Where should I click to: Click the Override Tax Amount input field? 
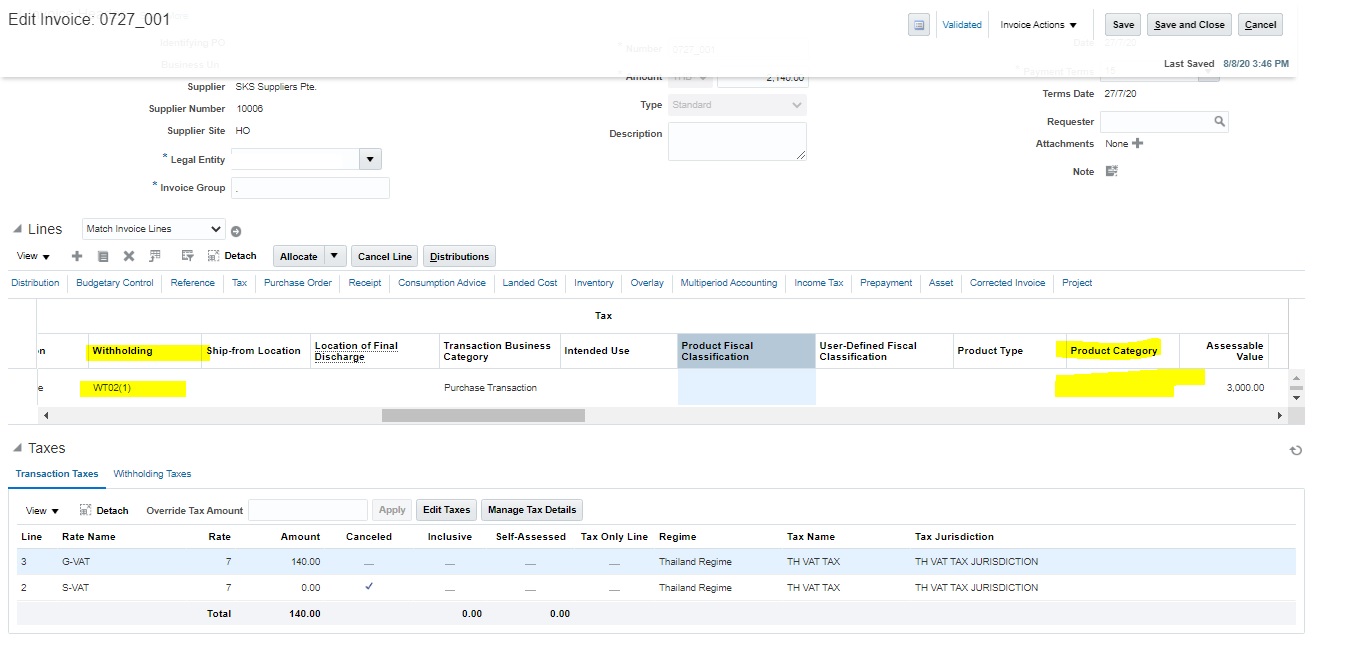[x=307, y=510]
